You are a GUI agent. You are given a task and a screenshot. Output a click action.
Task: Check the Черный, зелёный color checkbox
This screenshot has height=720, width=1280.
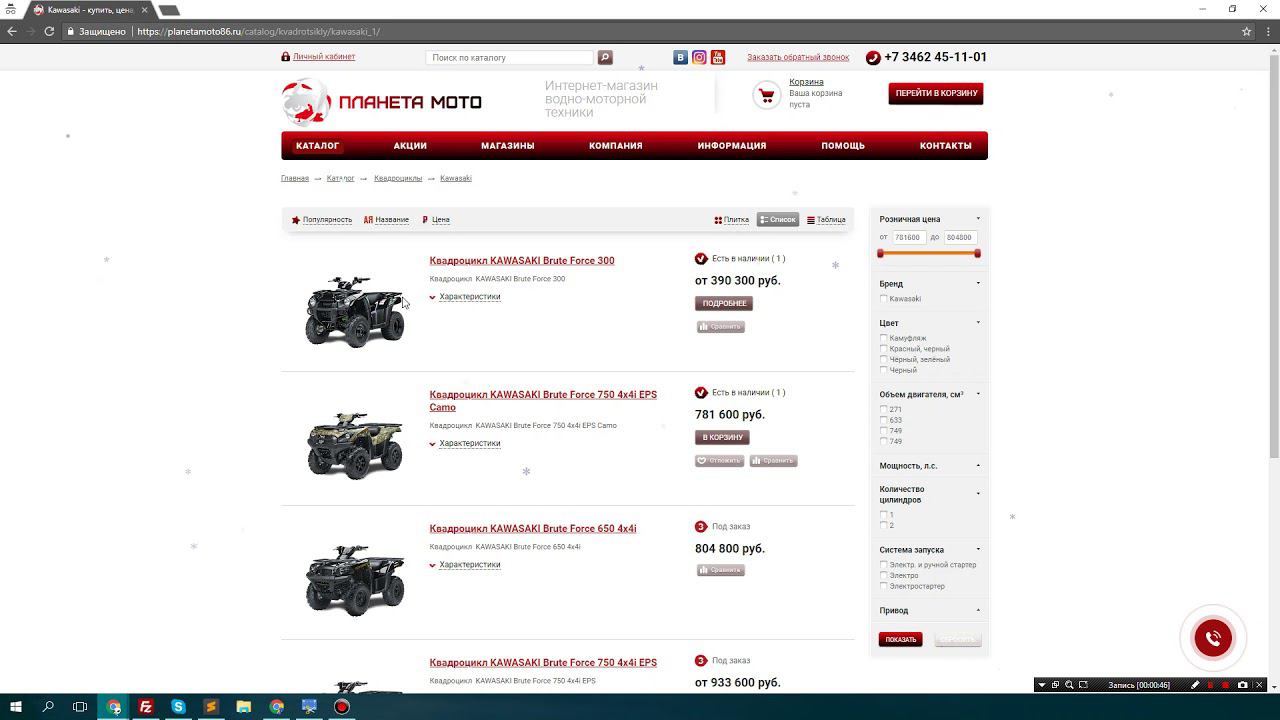(x=884, y=360)
